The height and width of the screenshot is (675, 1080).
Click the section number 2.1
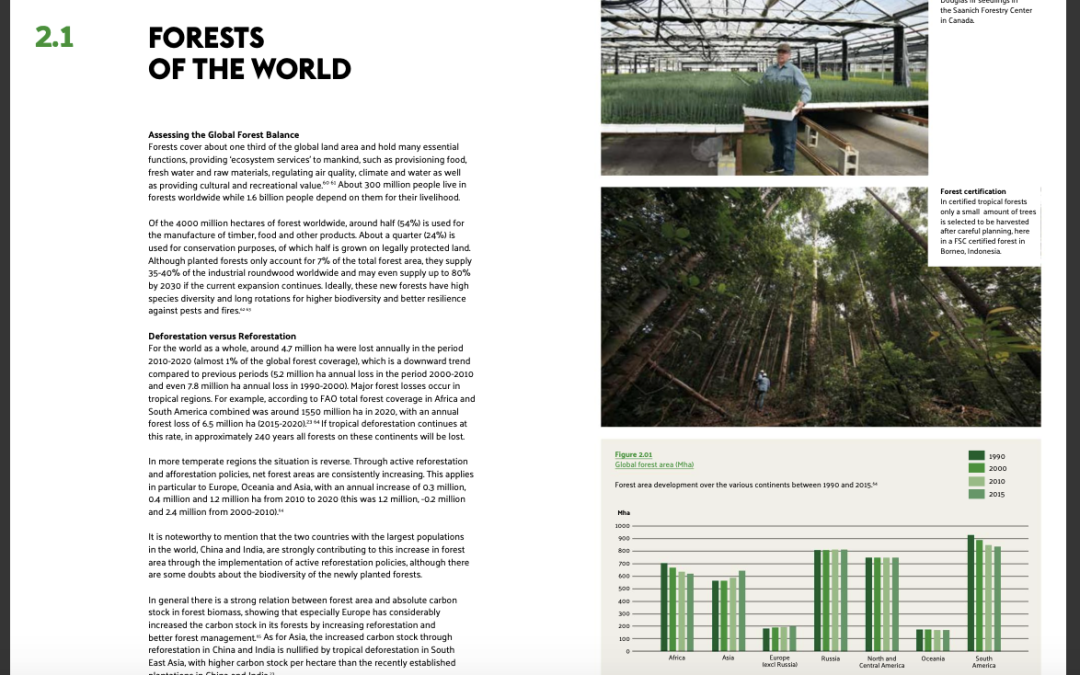pos(54,38)
